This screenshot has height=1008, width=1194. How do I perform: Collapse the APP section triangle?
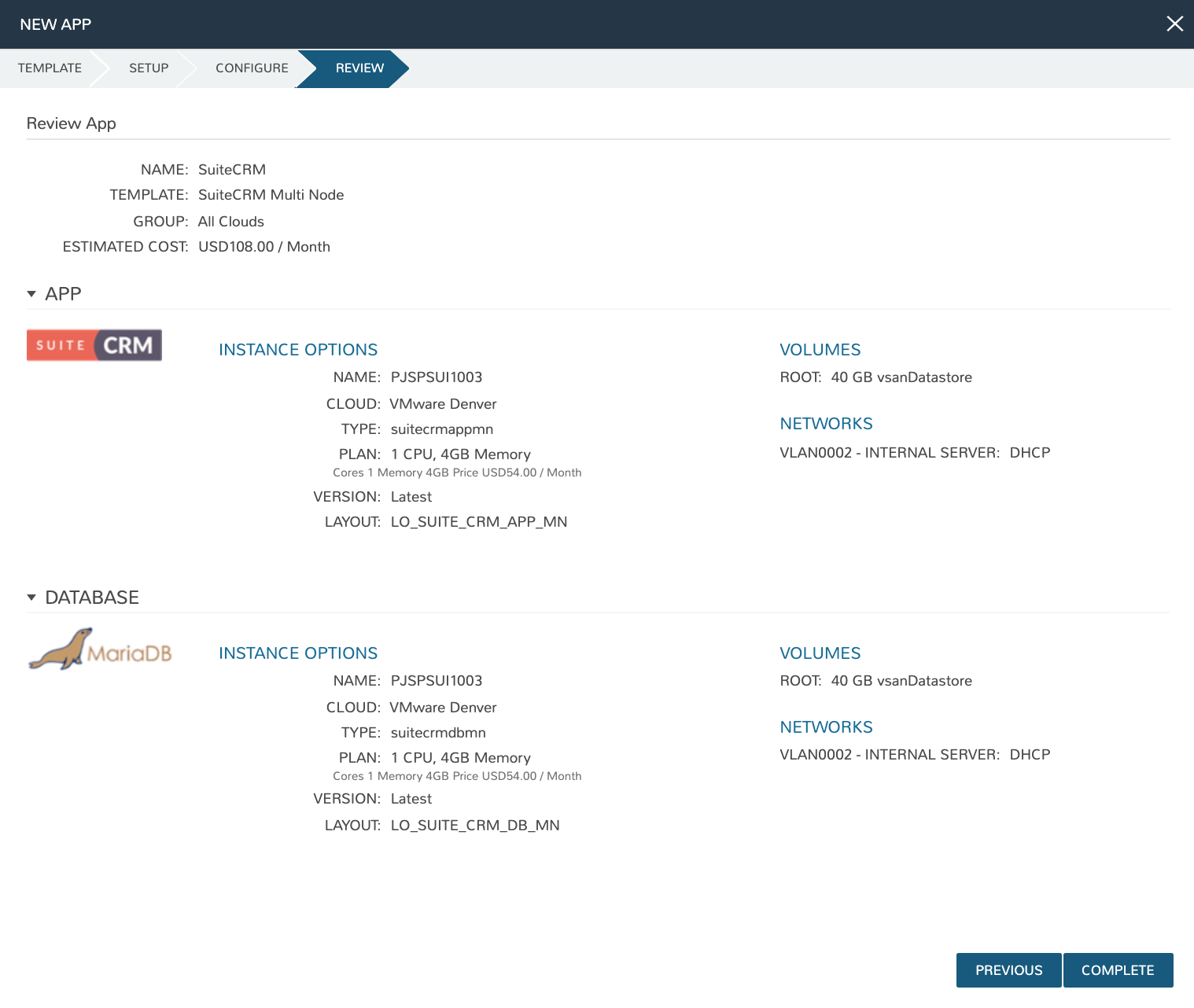click(x=31, y=294)
